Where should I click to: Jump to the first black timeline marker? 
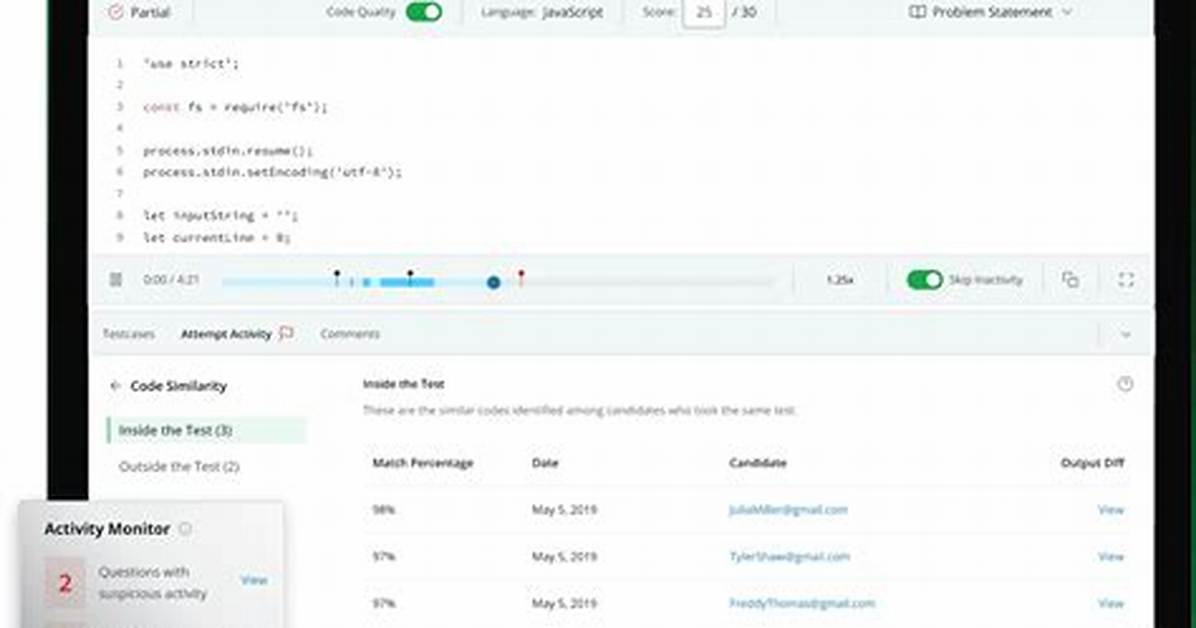pos(337,278)
